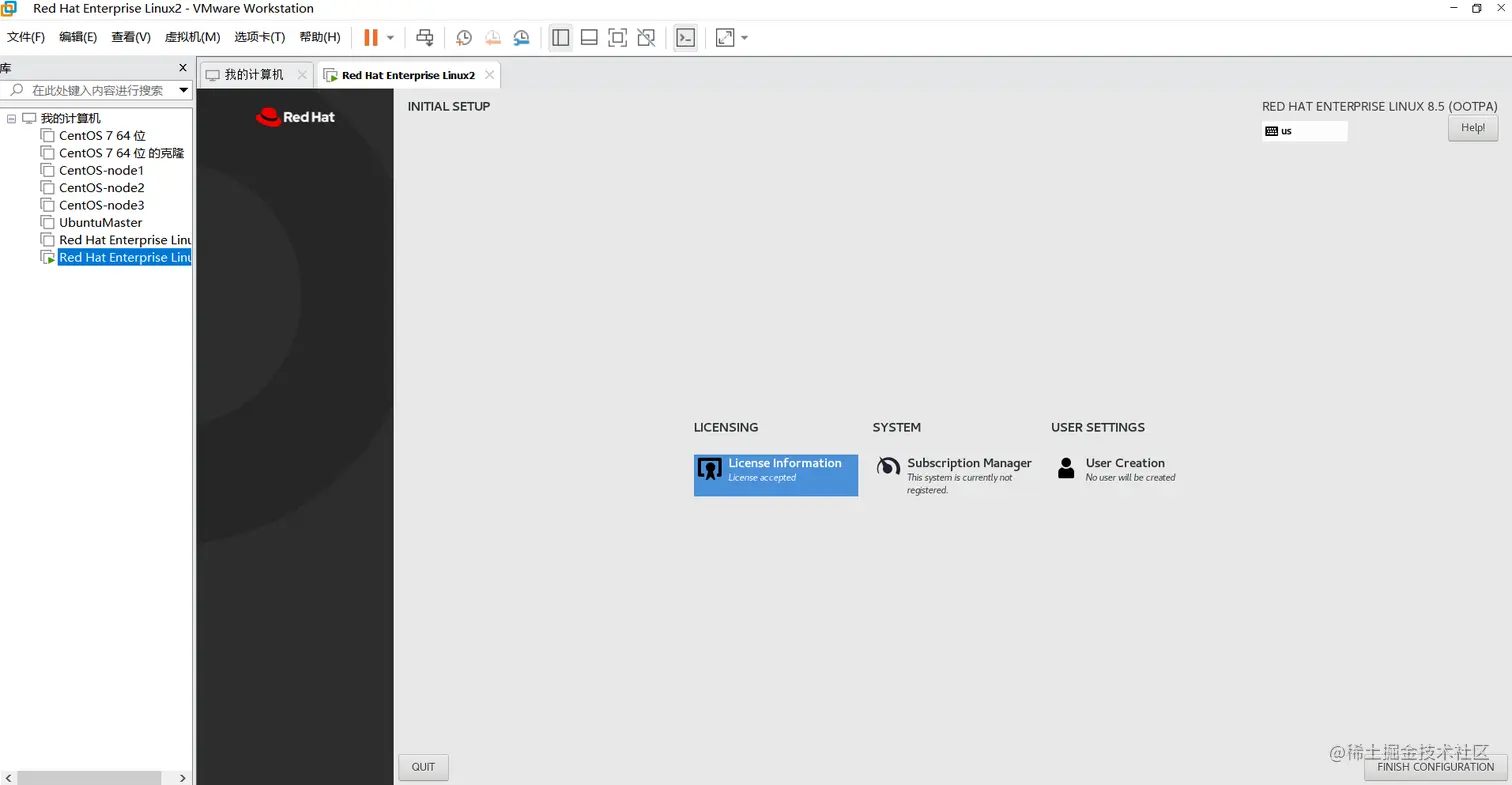Close the library panel with its X
The height and width of the screenshot is (785, 1512).
tap(182, 68)
